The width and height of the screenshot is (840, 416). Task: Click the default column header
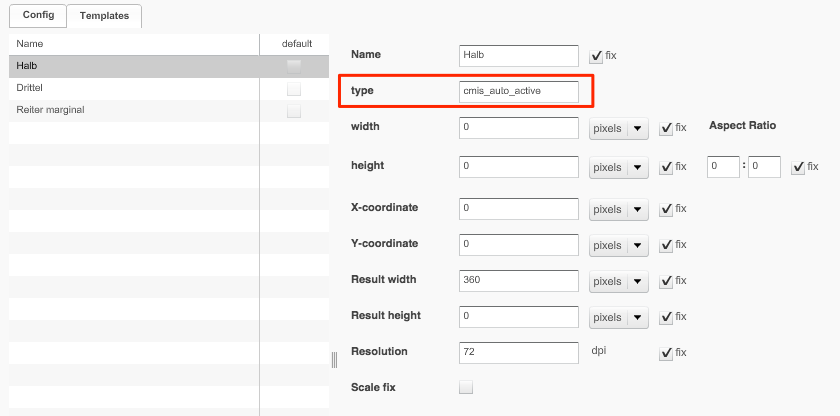[x=295, y=44]
